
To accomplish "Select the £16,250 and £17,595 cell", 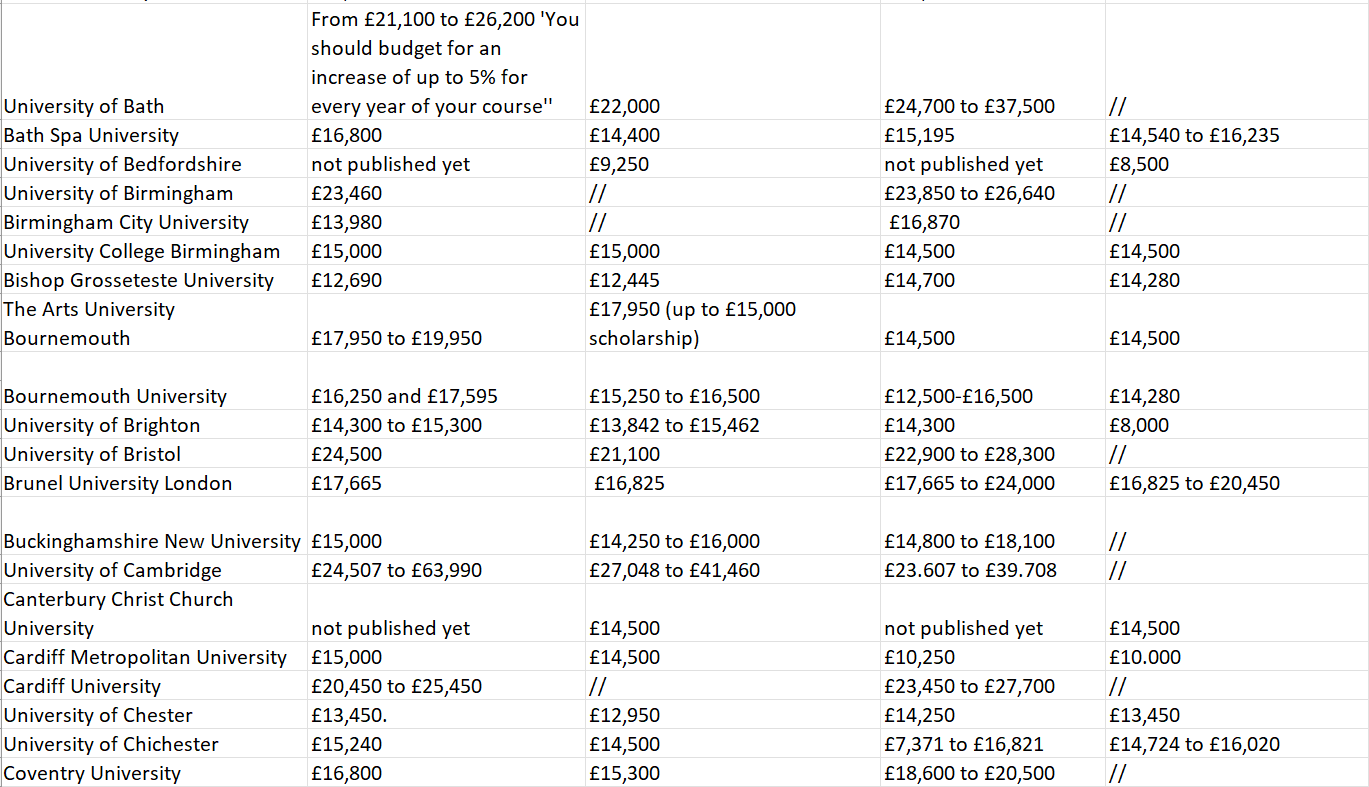I will click(x=404, y=396).
